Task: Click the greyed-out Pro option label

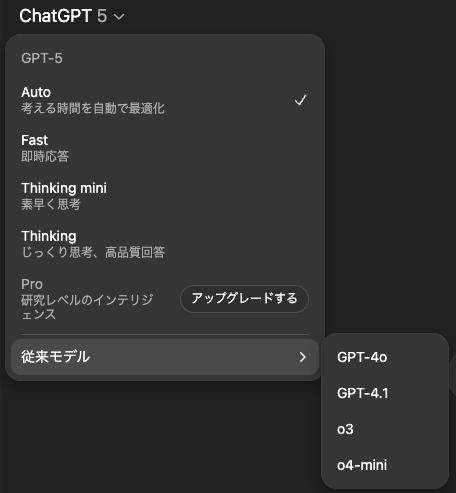Action: 32,284
